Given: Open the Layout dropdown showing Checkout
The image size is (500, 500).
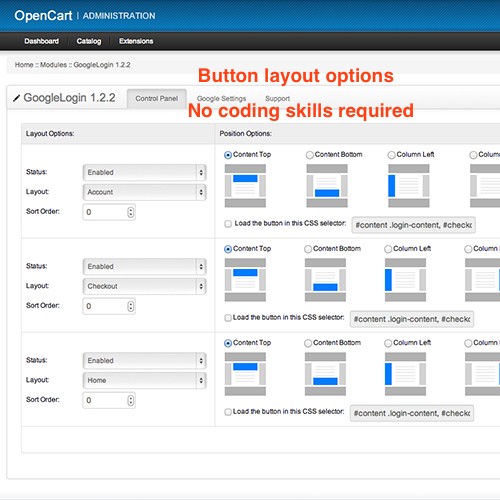Looking at the screenshot, I should (145, 286).
